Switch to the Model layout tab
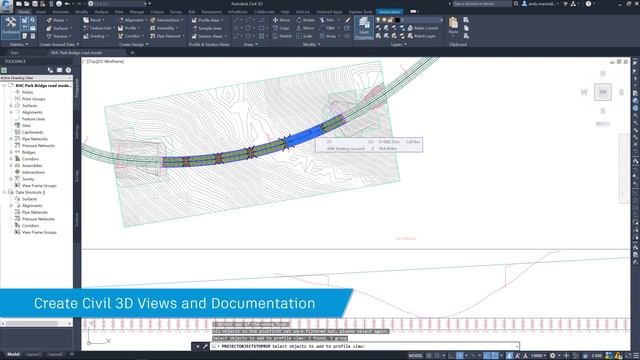This screenshot has height=360, width=640. (x=13, y=354)
